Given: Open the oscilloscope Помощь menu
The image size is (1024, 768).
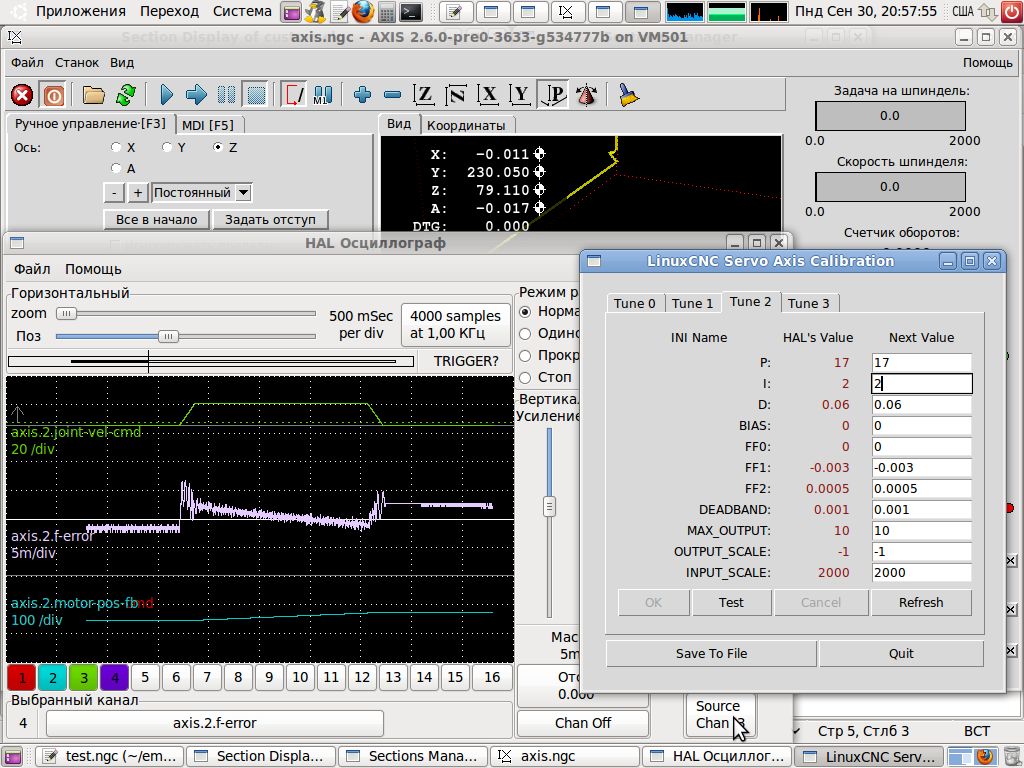Looking at the screenshot, I should tap(93, 269).
